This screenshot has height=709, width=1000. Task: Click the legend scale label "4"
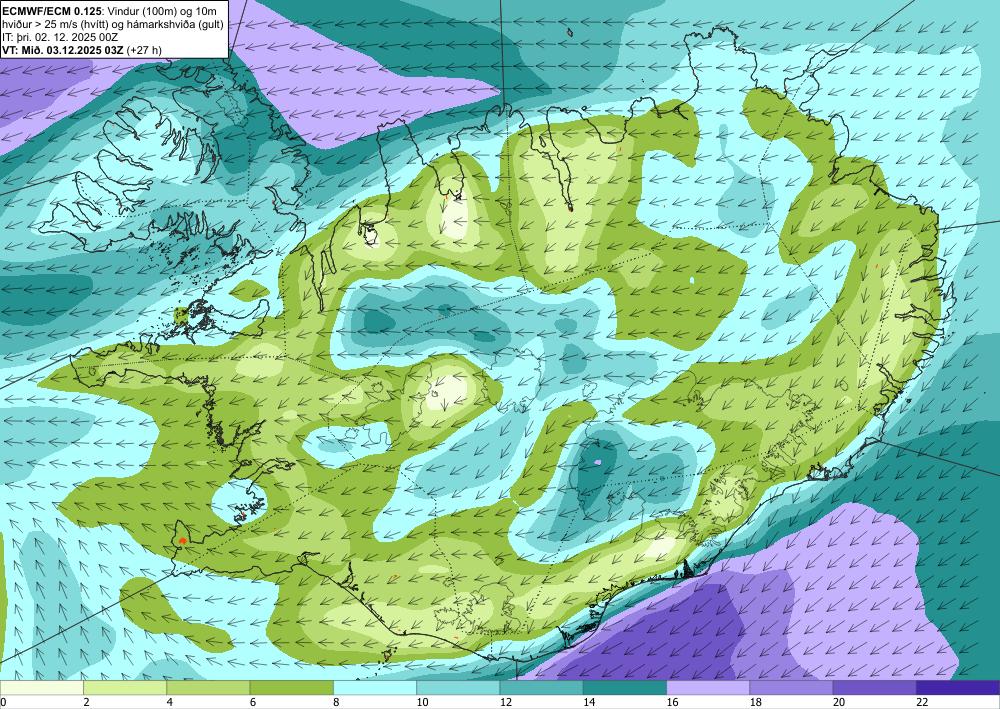[170, 702]
